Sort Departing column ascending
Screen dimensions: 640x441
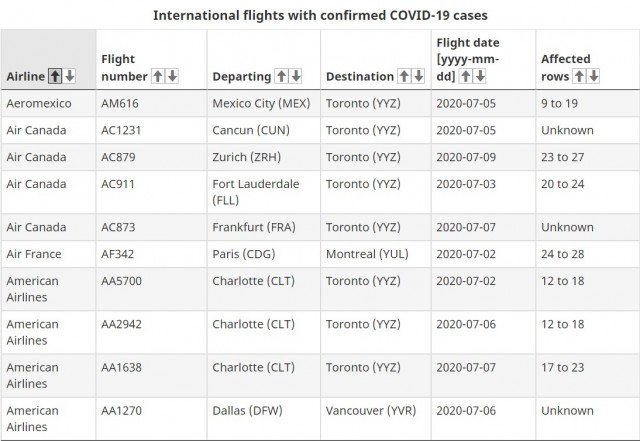pyautogui.click(x=281, y=76)
